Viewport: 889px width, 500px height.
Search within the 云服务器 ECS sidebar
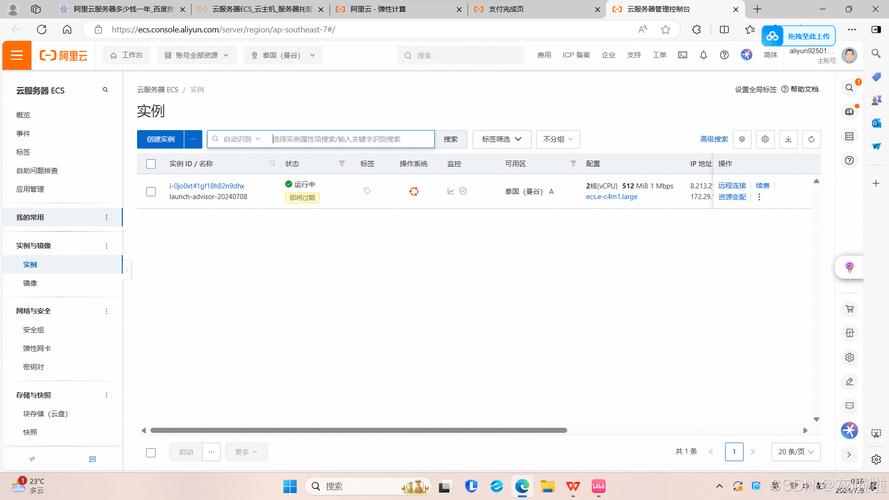pos(105,90)
